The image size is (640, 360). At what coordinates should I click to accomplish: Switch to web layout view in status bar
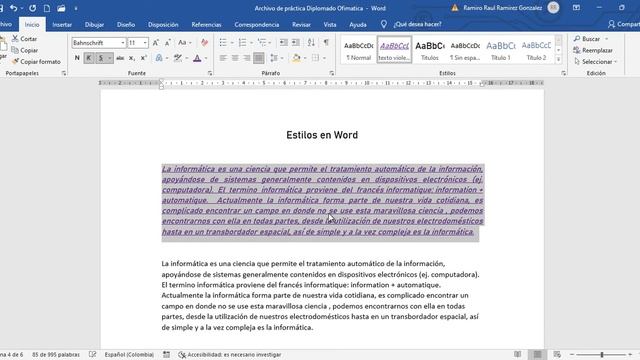(557, 354)
